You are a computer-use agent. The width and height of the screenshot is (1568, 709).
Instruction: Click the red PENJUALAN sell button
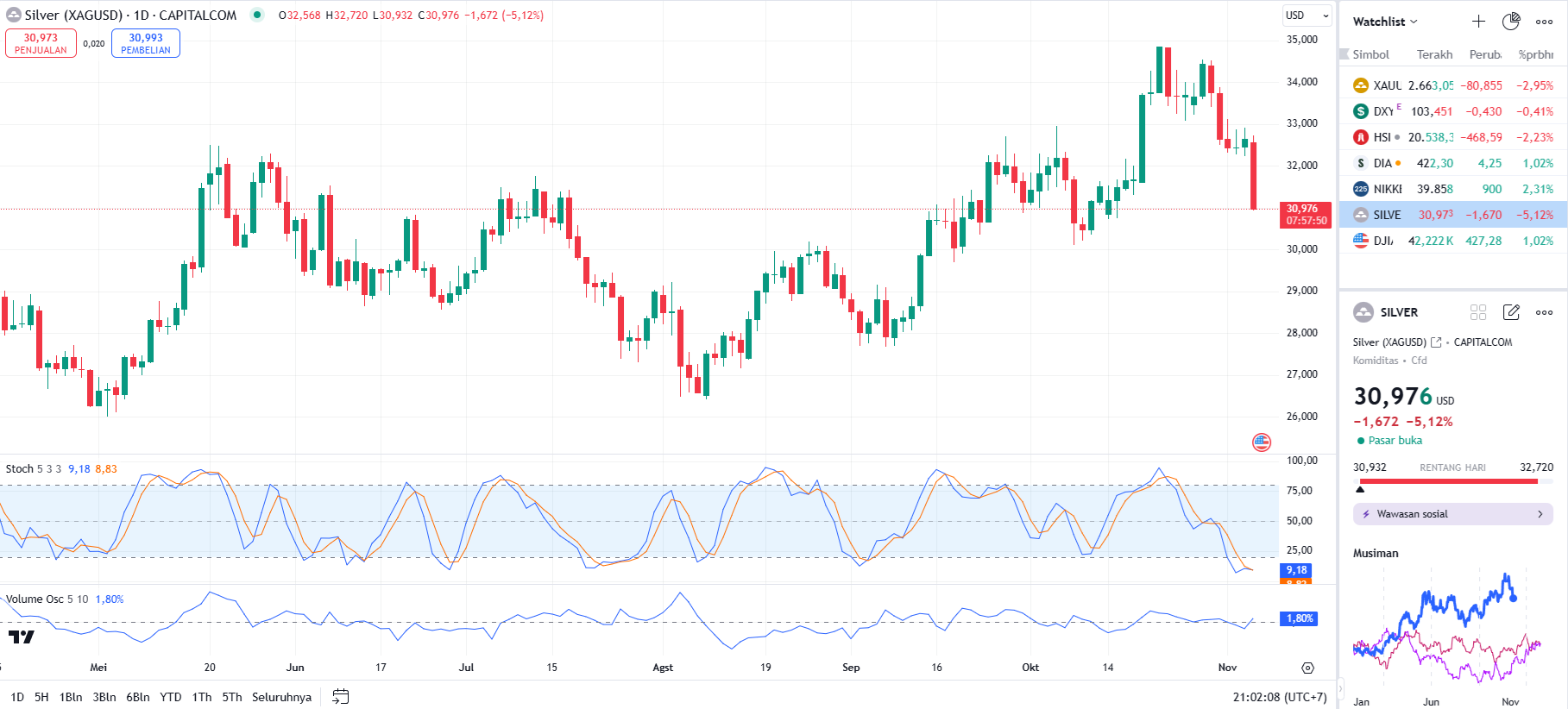(41, 43)
